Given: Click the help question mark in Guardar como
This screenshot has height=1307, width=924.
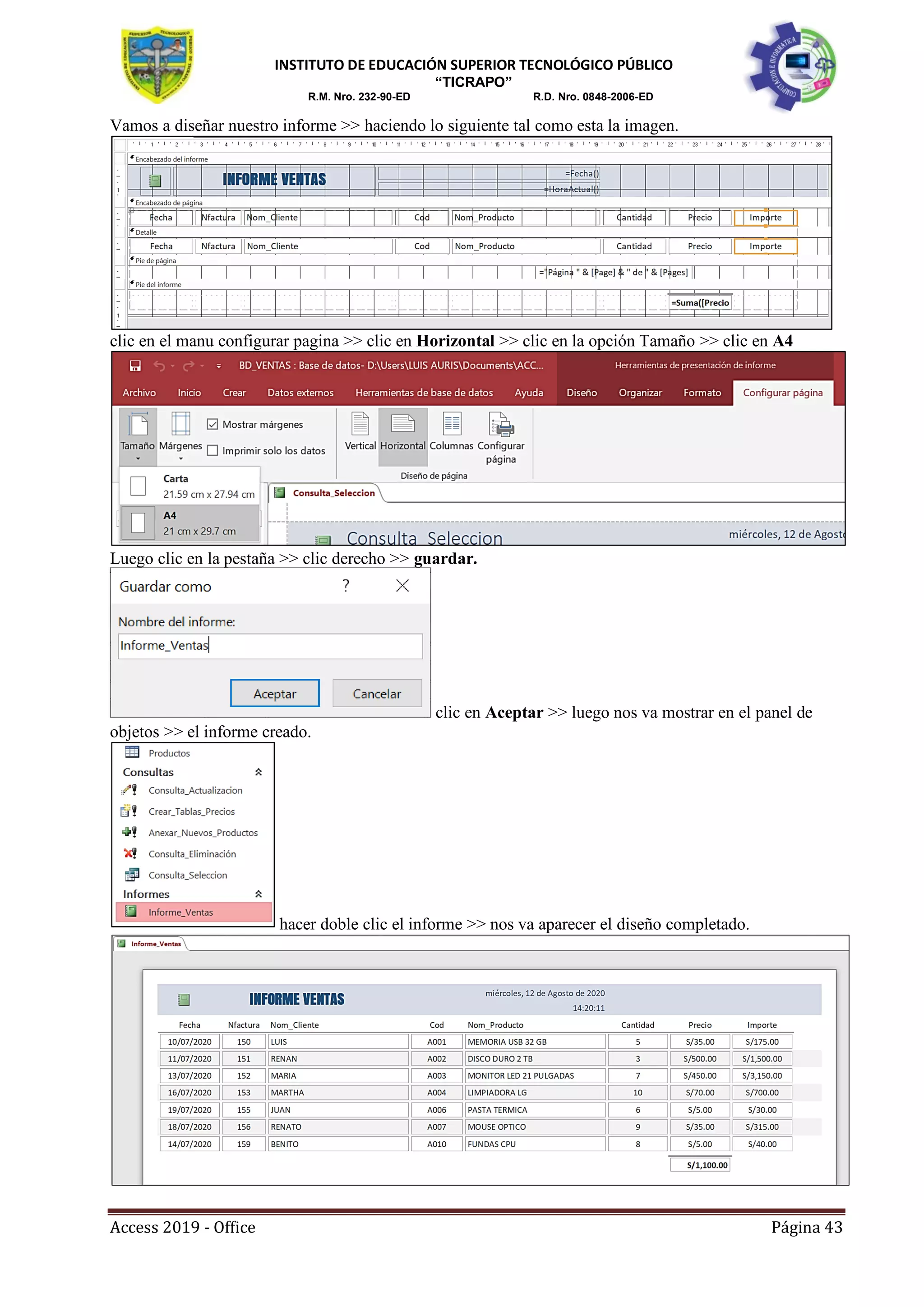Looking at the screenshot, I should (x=346, y=585).
